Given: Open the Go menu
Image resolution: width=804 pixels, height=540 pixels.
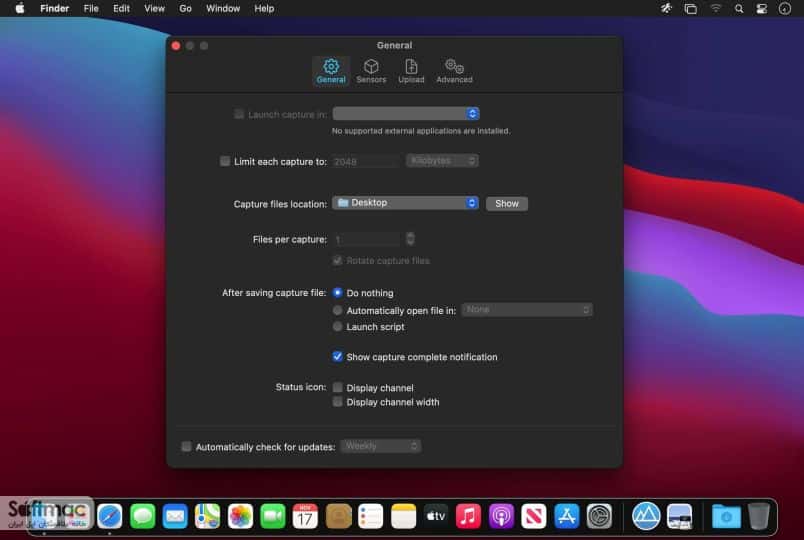Looking at the screenshot, I should click(185, 8).
